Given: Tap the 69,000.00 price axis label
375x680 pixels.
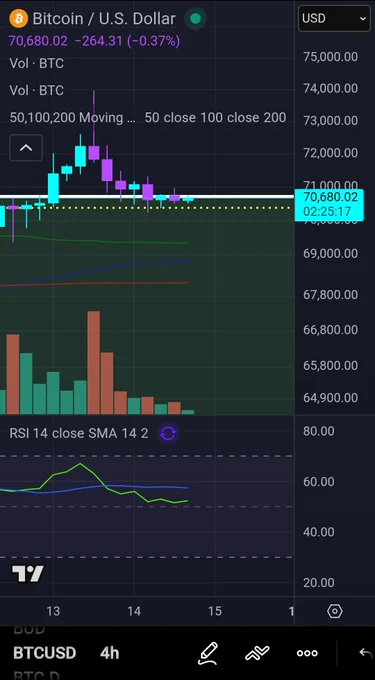Looking at the screenshot, I should pos(331,253).
